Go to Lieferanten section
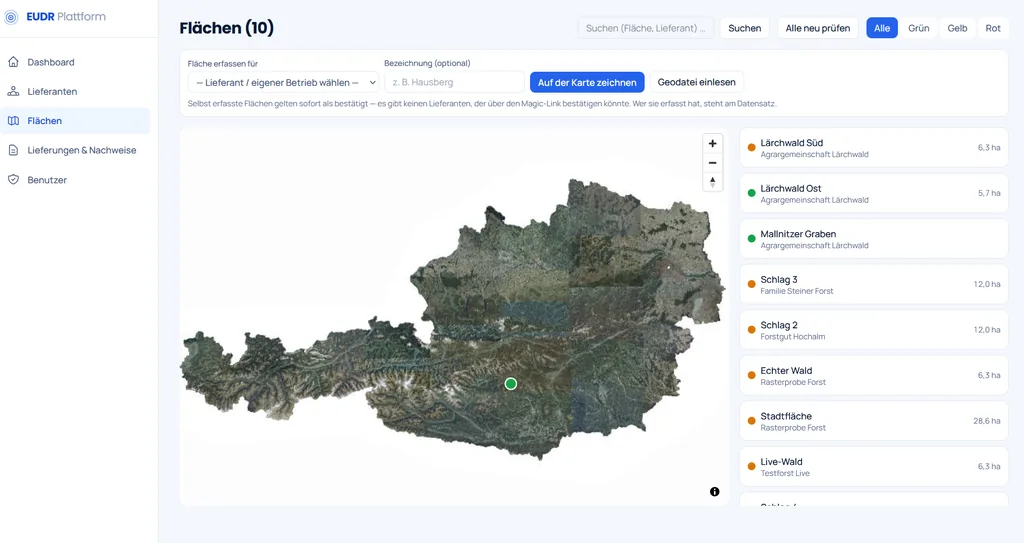This screenshot has width=1024, height=543. pyautogui.click(x=75, y=91)
